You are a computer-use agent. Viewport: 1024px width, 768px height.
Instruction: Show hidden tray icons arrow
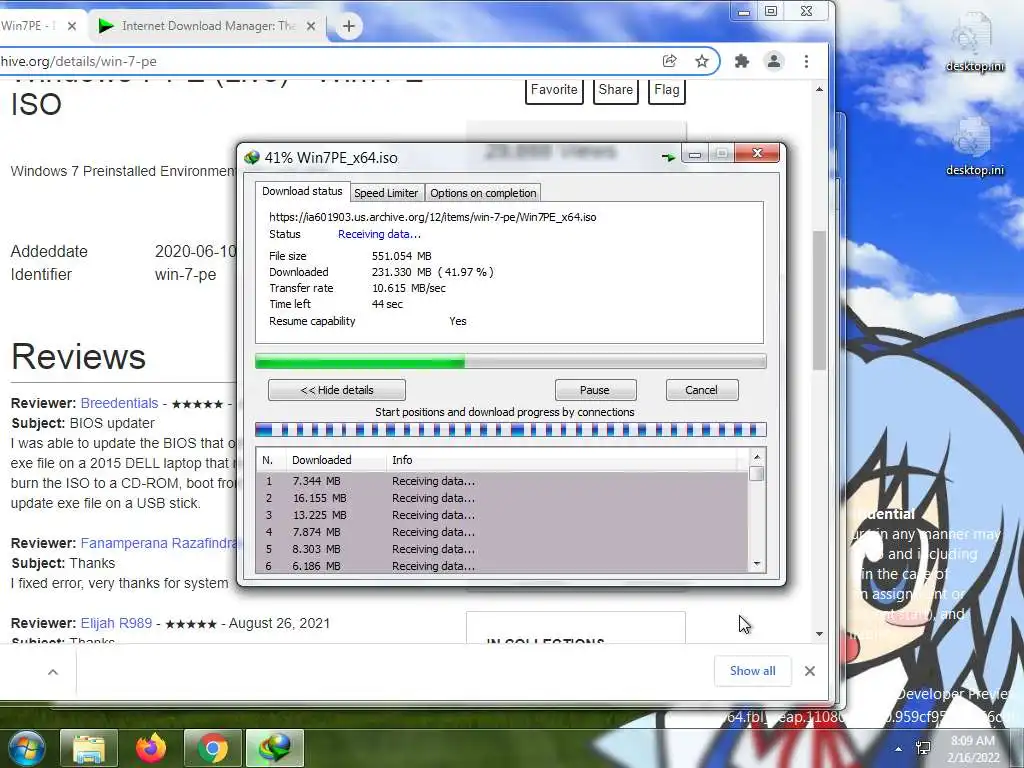899,749
